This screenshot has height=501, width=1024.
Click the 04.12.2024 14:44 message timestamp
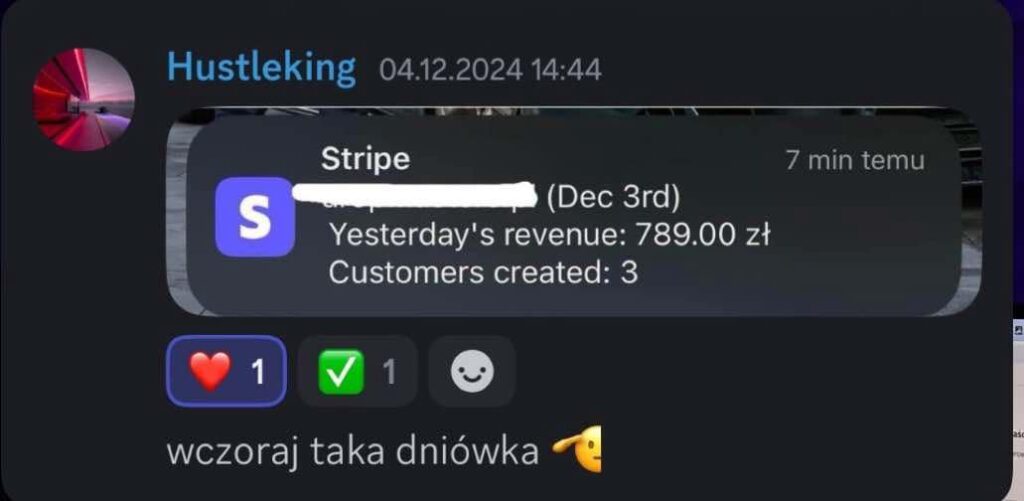pyautogui.click(x=490, y=71)
